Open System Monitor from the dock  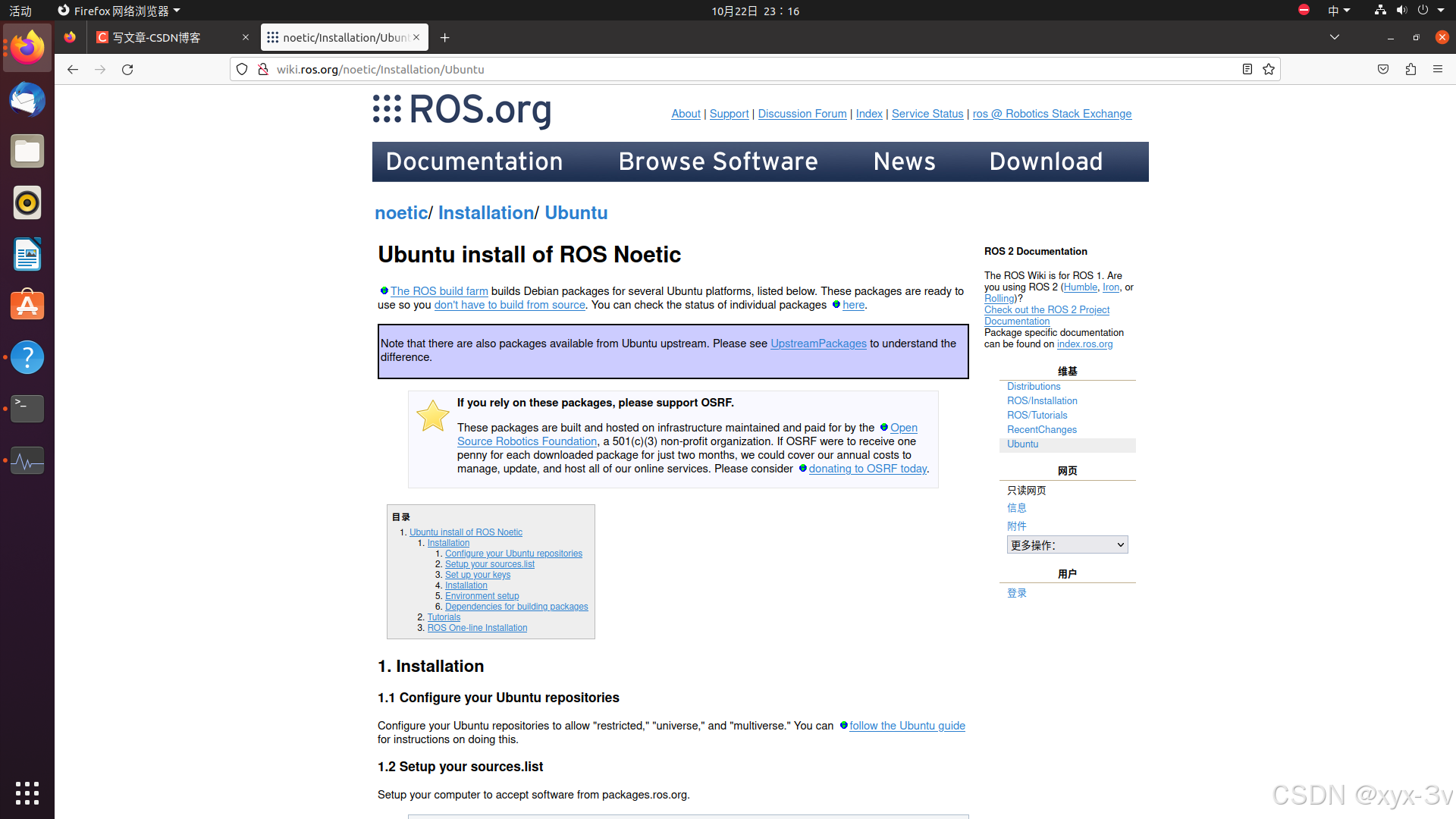pos(27,460)
